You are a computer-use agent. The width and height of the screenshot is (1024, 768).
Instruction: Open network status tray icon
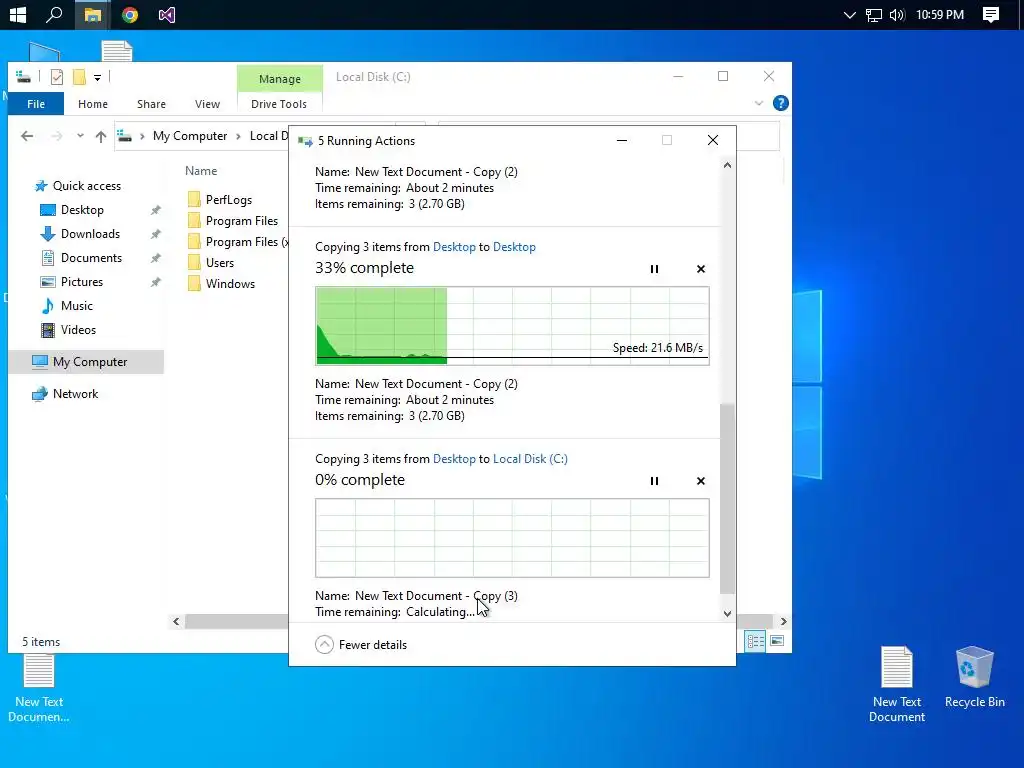coord(874,15)
